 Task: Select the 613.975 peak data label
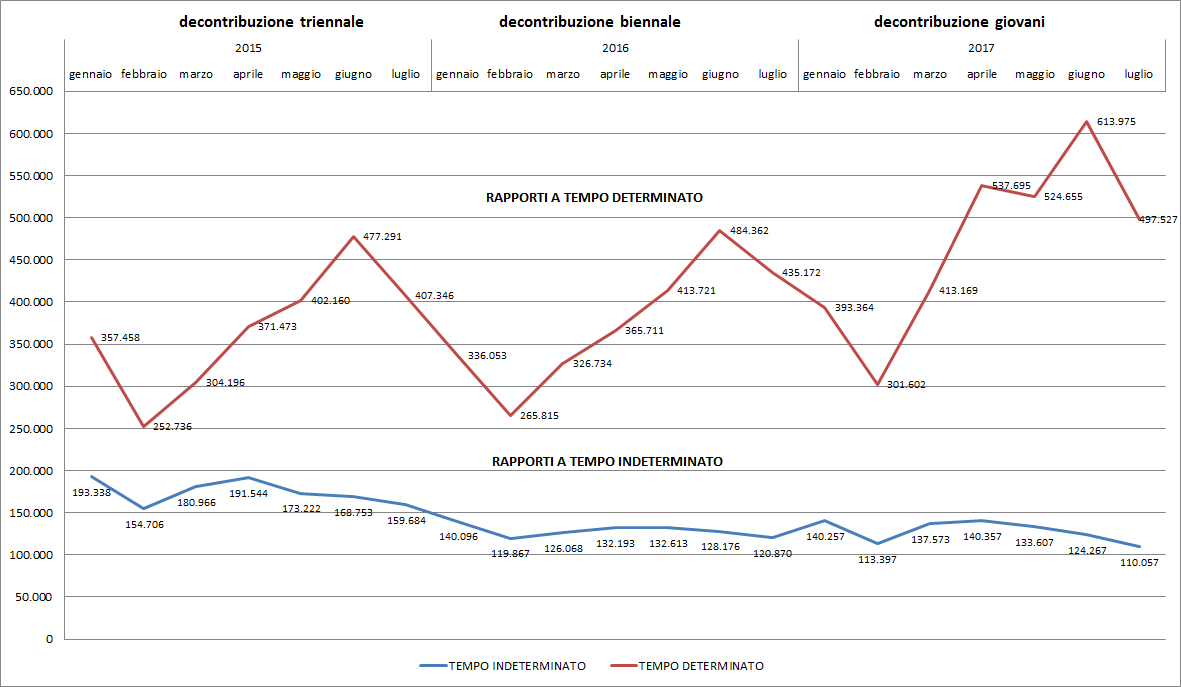coord(1115,122)
